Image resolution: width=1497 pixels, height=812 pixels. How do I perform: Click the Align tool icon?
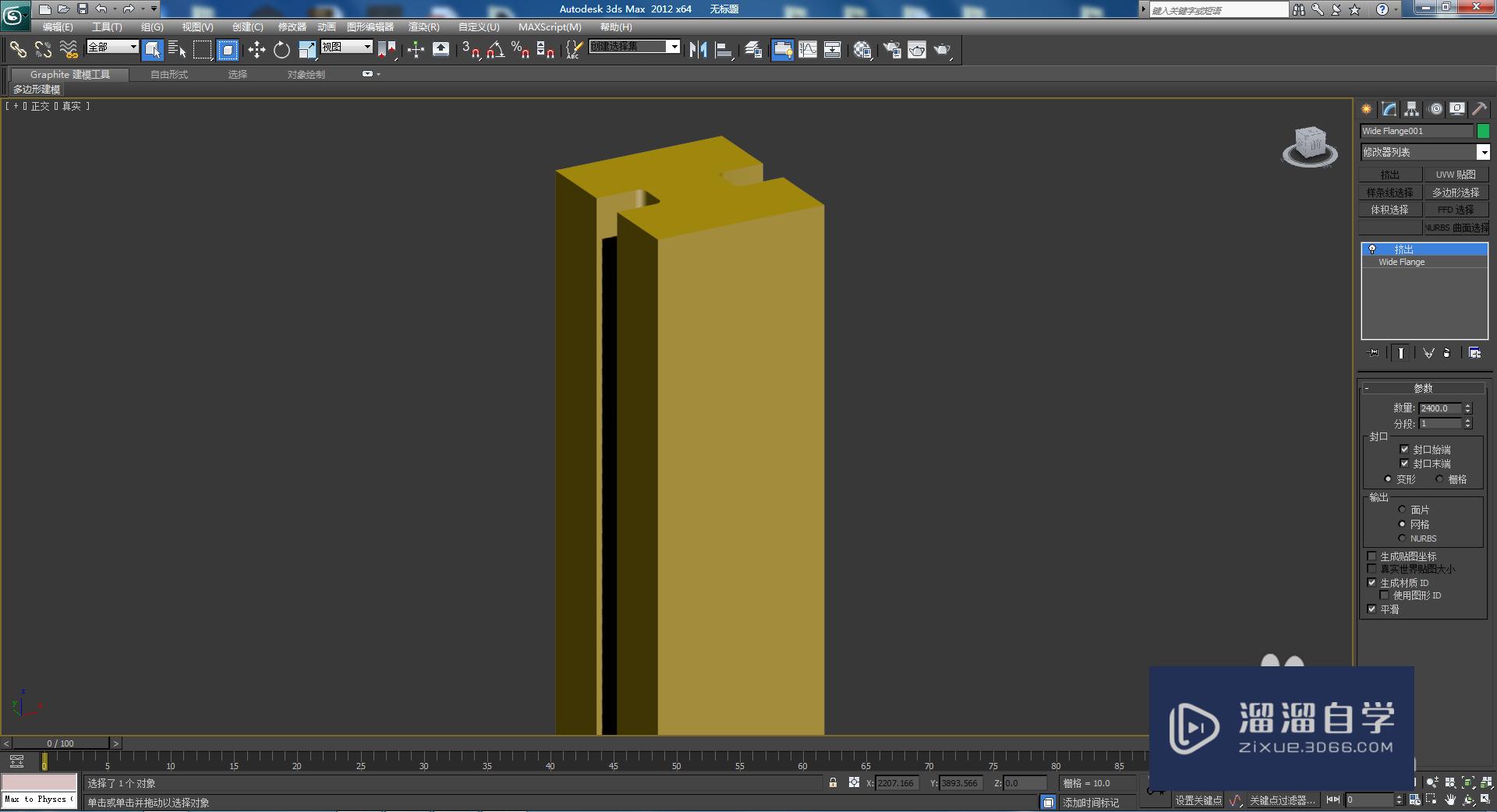pyautogui.click(x=724, y=50)
